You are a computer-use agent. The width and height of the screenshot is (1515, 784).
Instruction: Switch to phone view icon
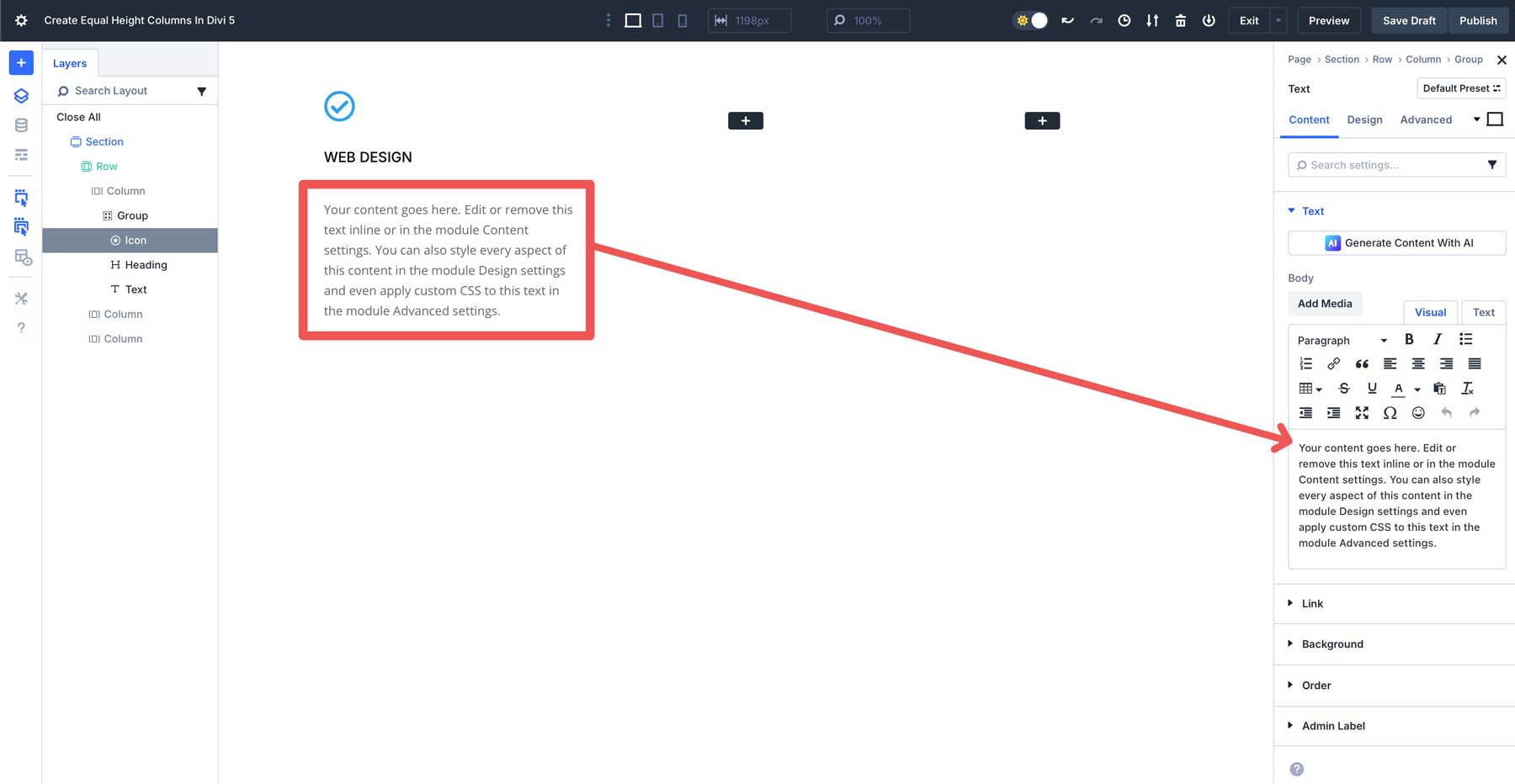(683, 20)
